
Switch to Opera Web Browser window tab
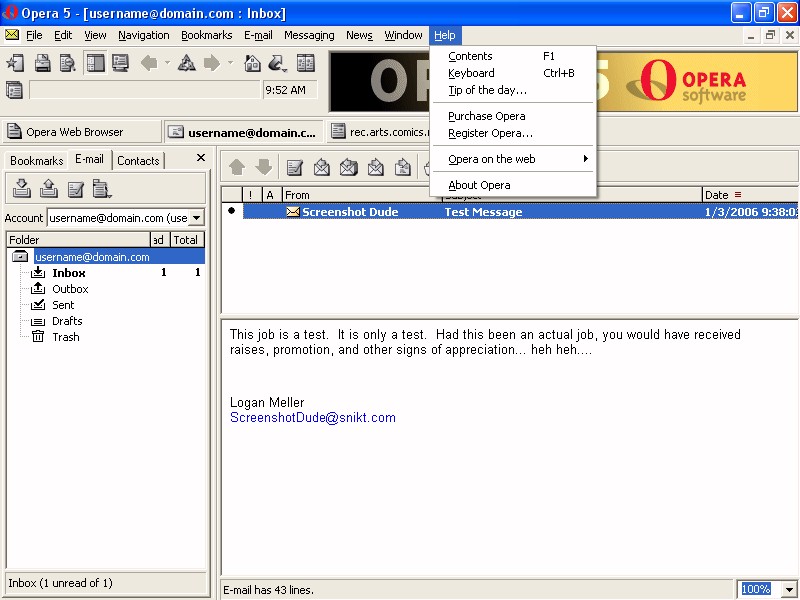point(82,132)
